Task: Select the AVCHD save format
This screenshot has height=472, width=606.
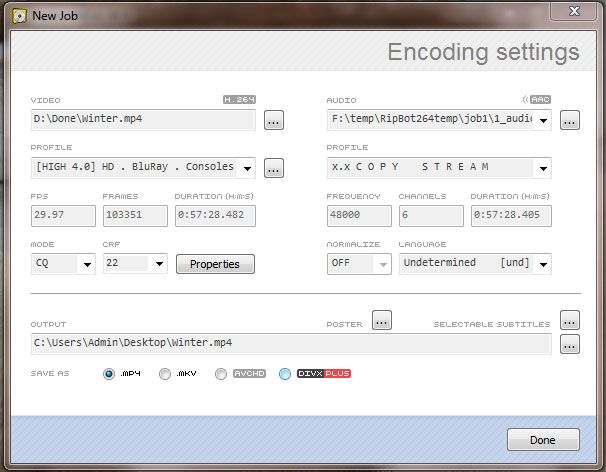Action: pos(222,374)
